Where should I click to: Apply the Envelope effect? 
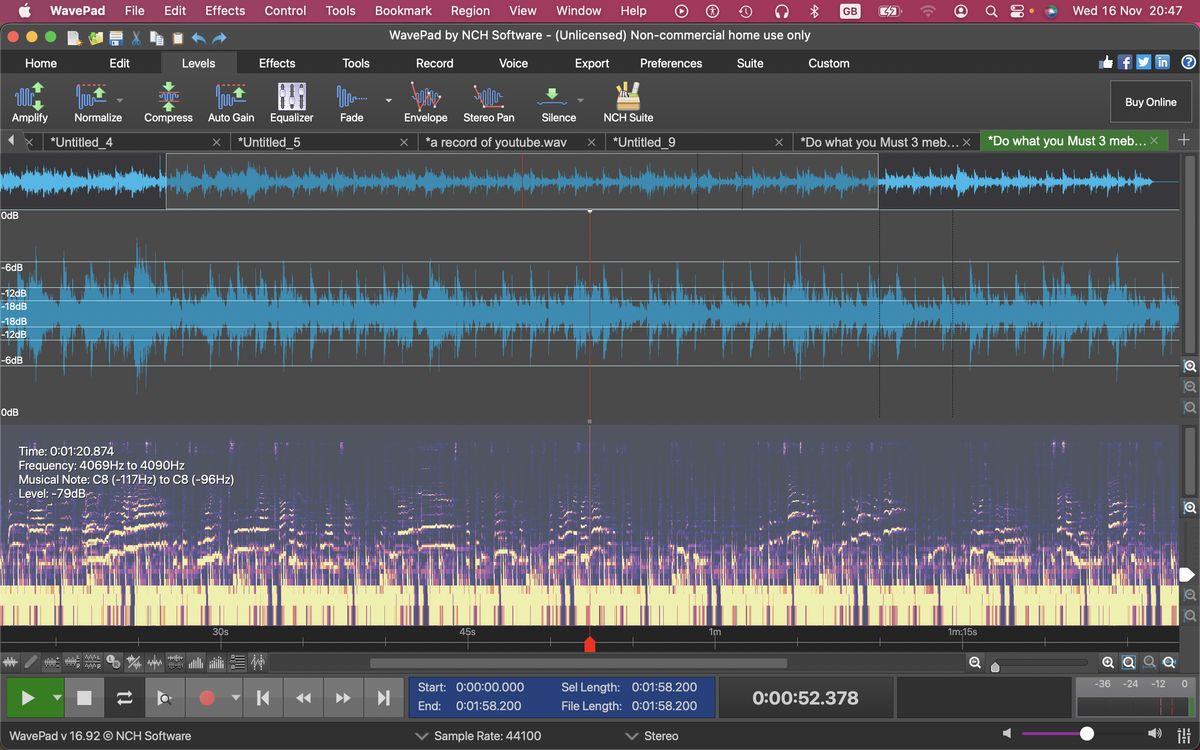coord(425,100)
